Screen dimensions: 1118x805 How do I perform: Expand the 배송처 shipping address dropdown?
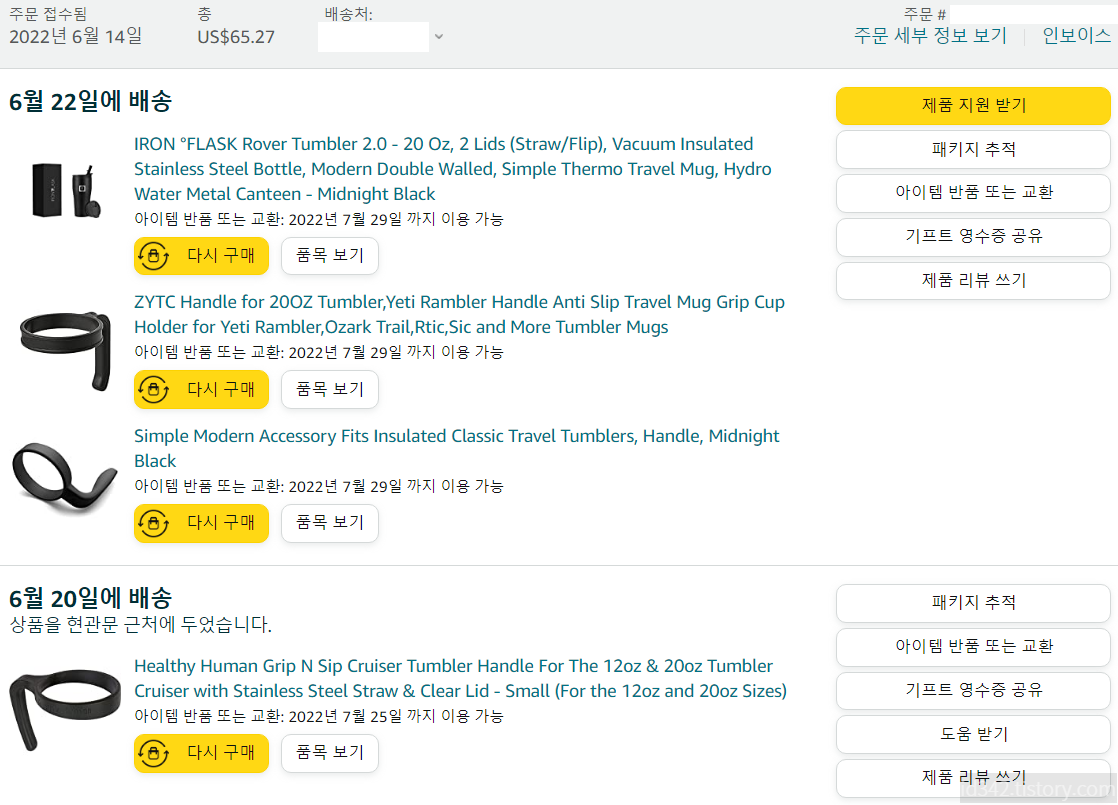tap(439, 36)
